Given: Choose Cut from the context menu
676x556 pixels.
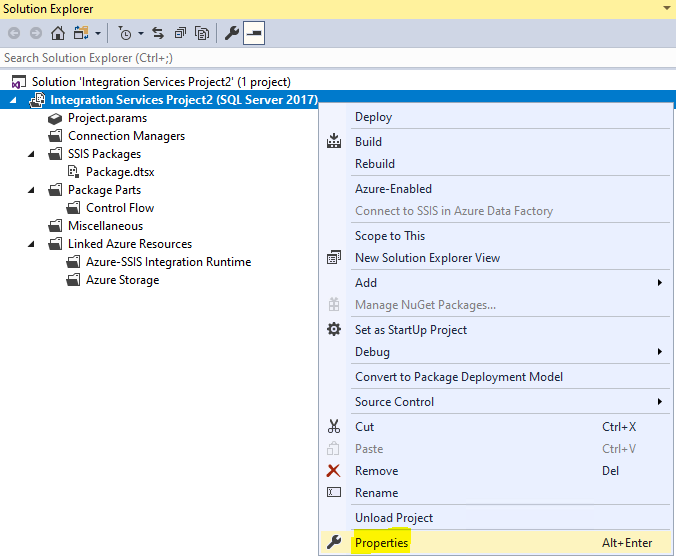Looking at the screenshot, I should [x=494, y=427].
